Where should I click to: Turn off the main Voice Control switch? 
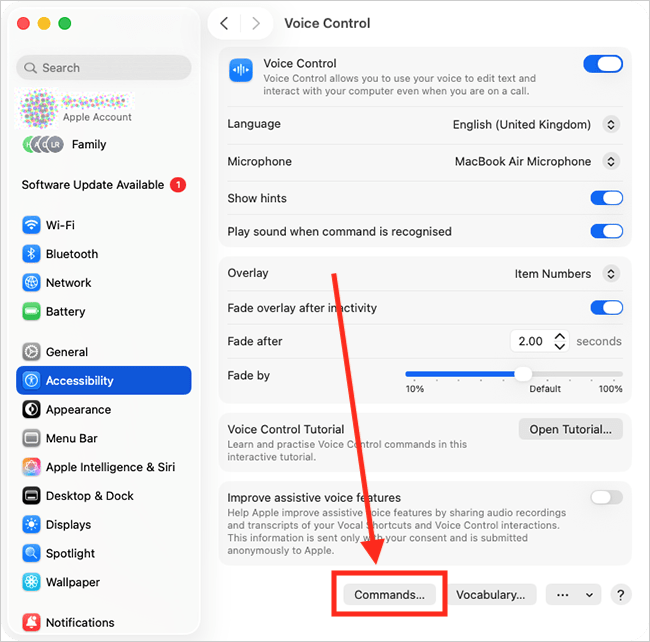tap(603, 64)
